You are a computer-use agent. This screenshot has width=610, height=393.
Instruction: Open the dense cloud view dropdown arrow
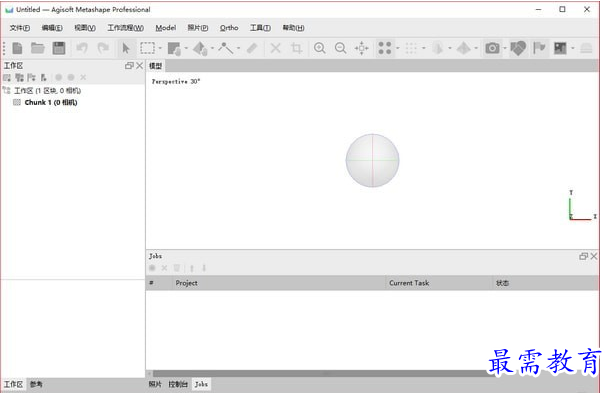coord(424,48)
